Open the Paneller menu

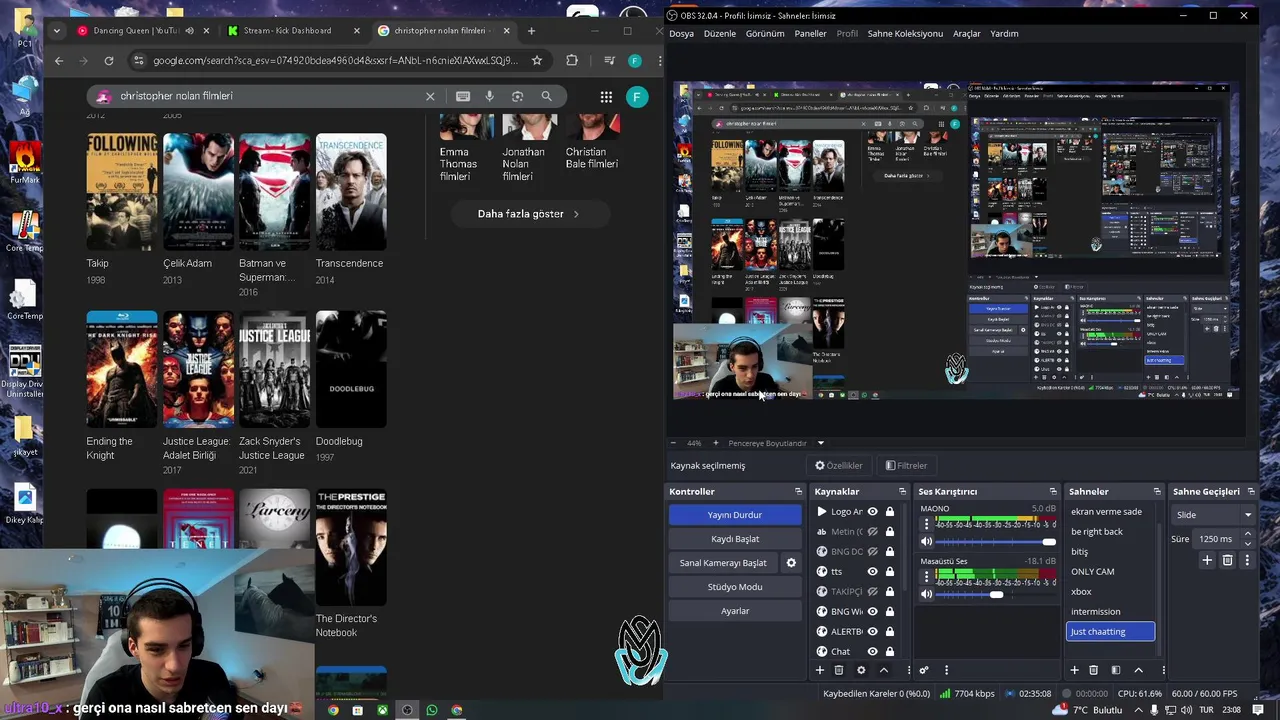coord(811,33)
